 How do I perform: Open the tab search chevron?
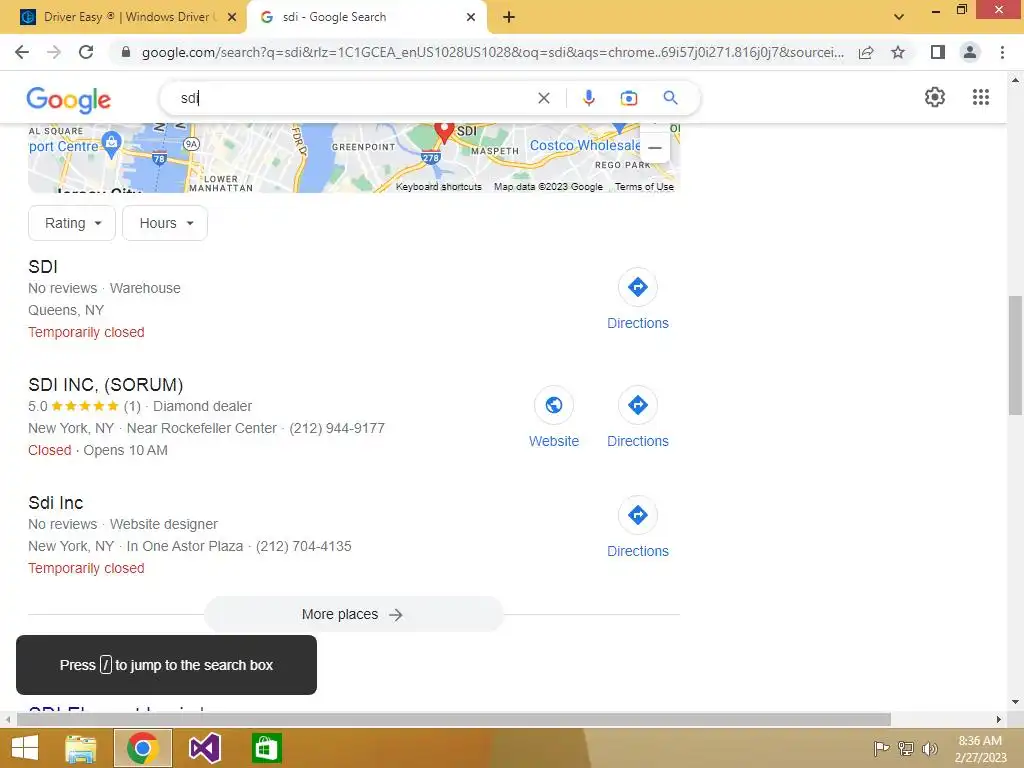[x=899, y=17]
